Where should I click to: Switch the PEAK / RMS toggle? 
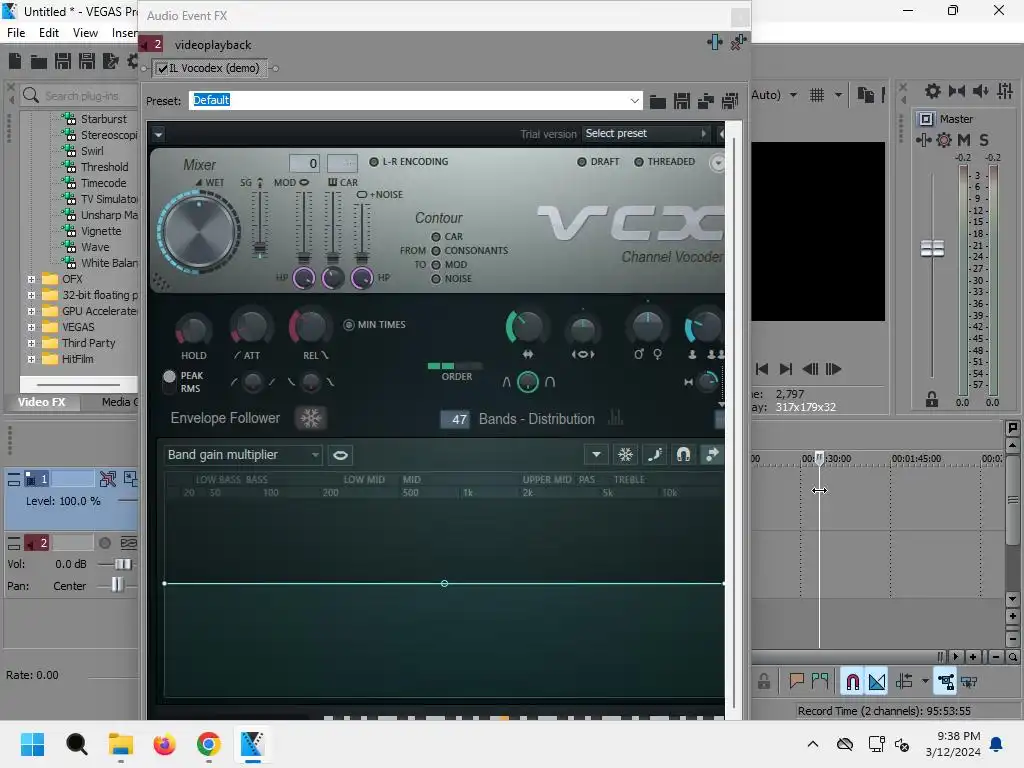coord(169,381)
